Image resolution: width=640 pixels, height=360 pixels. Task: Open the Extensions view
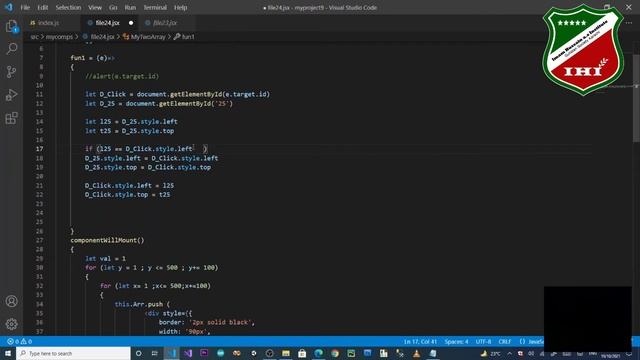click(x=11, y=118)
